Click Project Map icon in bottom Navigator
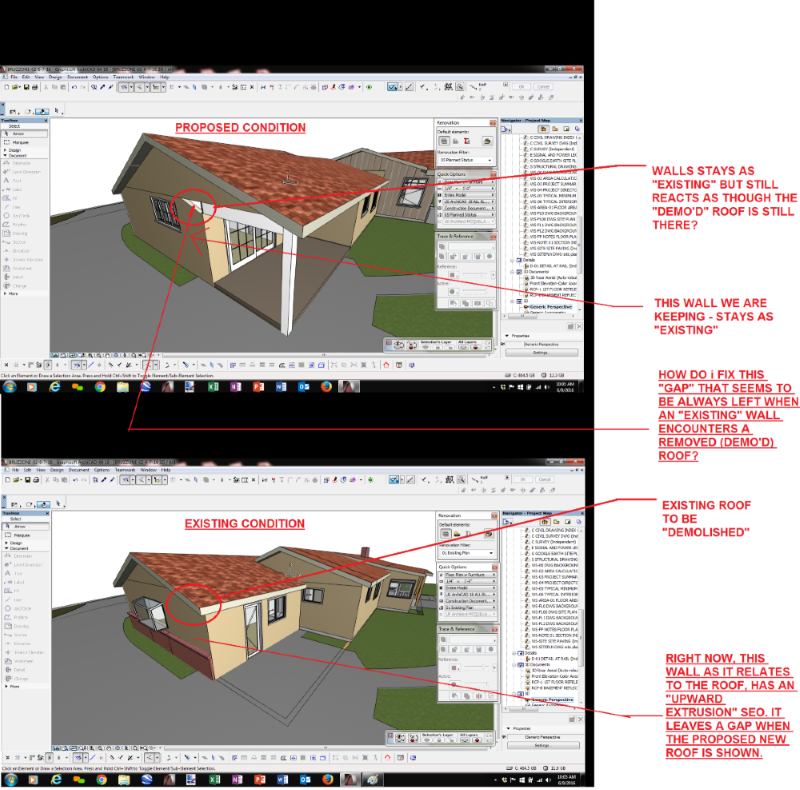Screen dimensions: 800x790 (x=545, y=522)
